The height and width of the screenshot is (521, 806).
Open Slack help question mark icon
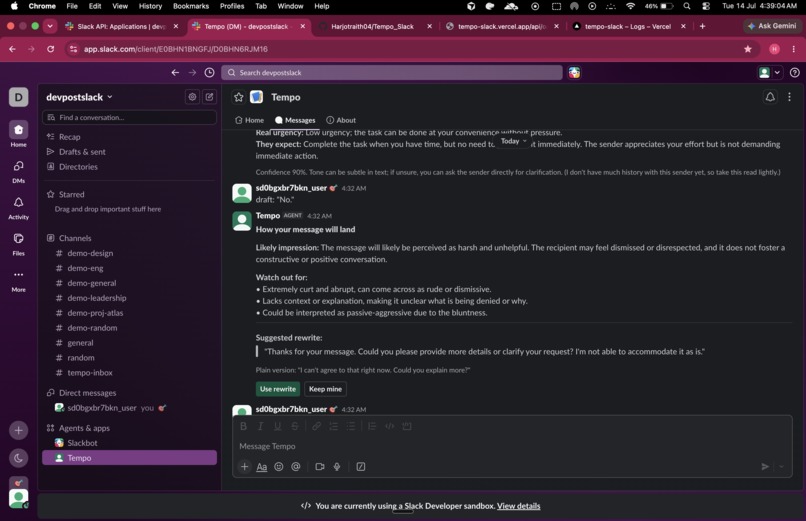point(795,72)
